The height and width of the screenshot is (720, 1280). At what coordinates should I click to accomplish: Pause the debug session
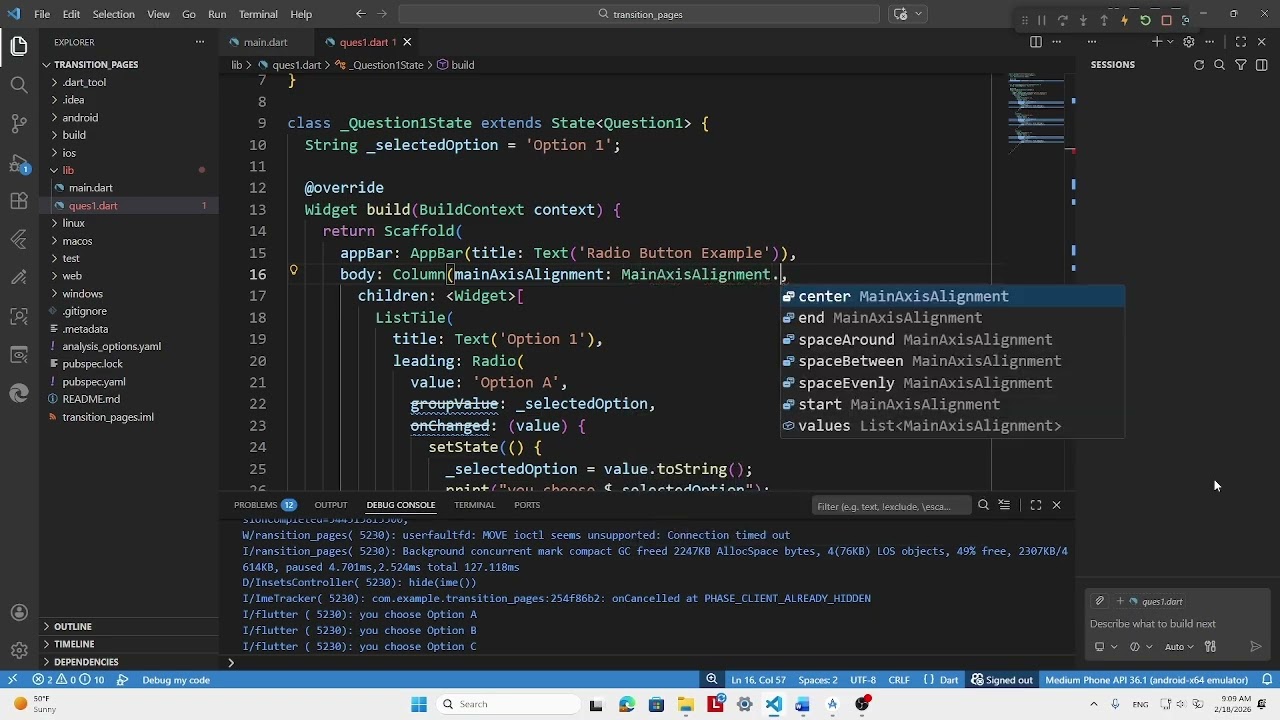coord(1041,20)
